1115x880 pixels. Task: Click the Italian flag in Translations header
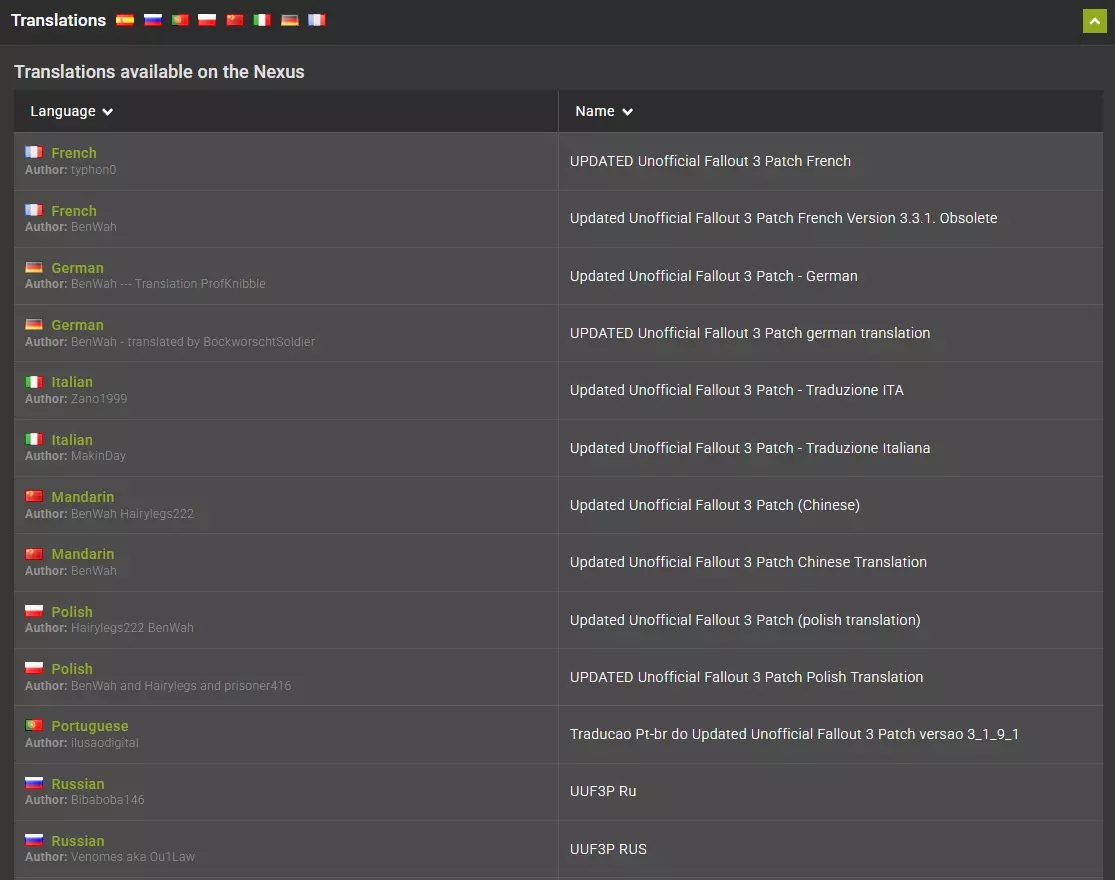tap(262, 20)
